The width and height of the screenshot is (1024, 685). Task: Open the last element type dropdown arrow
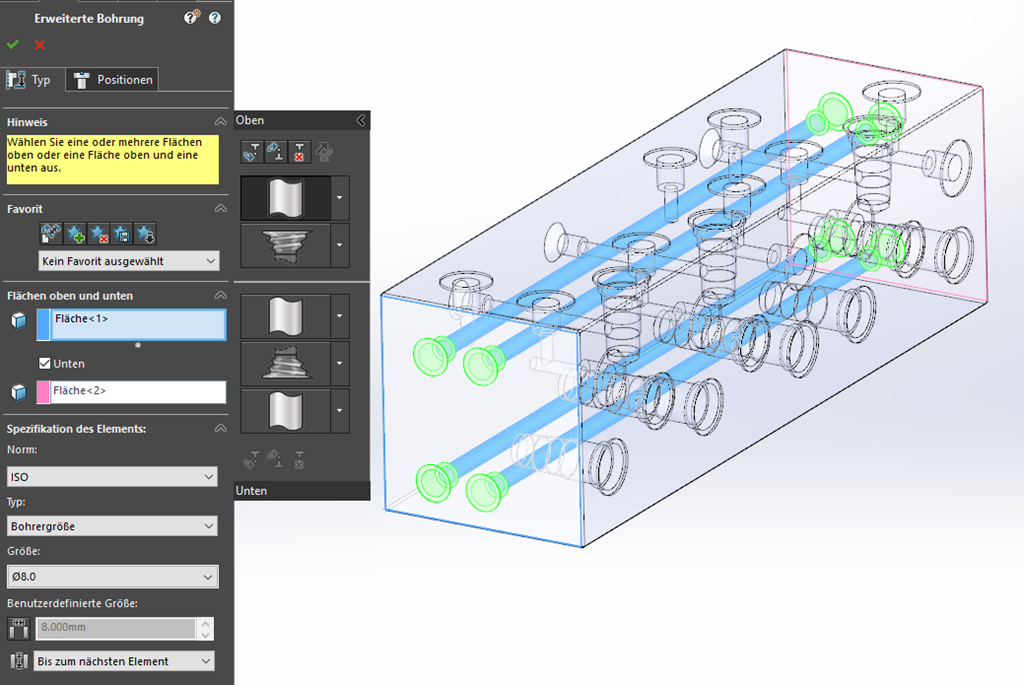tap(340, 411)
